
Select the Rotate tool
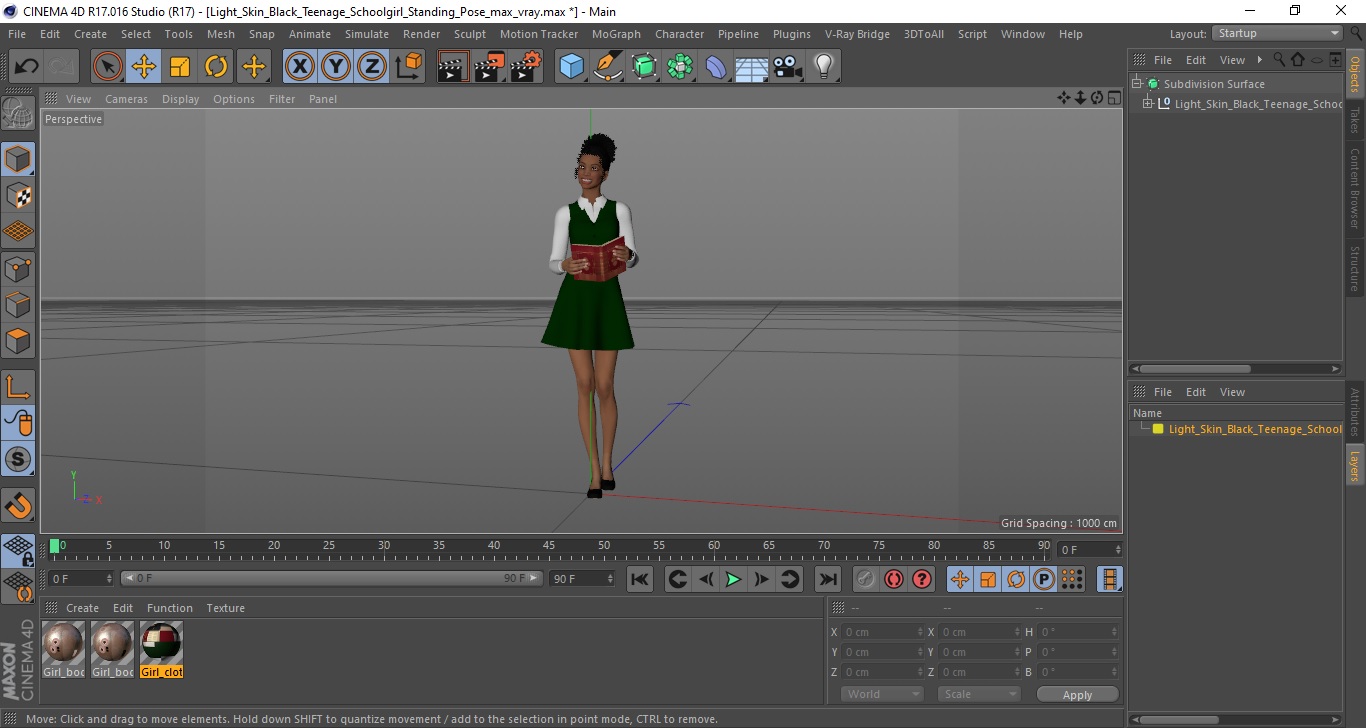216,67
